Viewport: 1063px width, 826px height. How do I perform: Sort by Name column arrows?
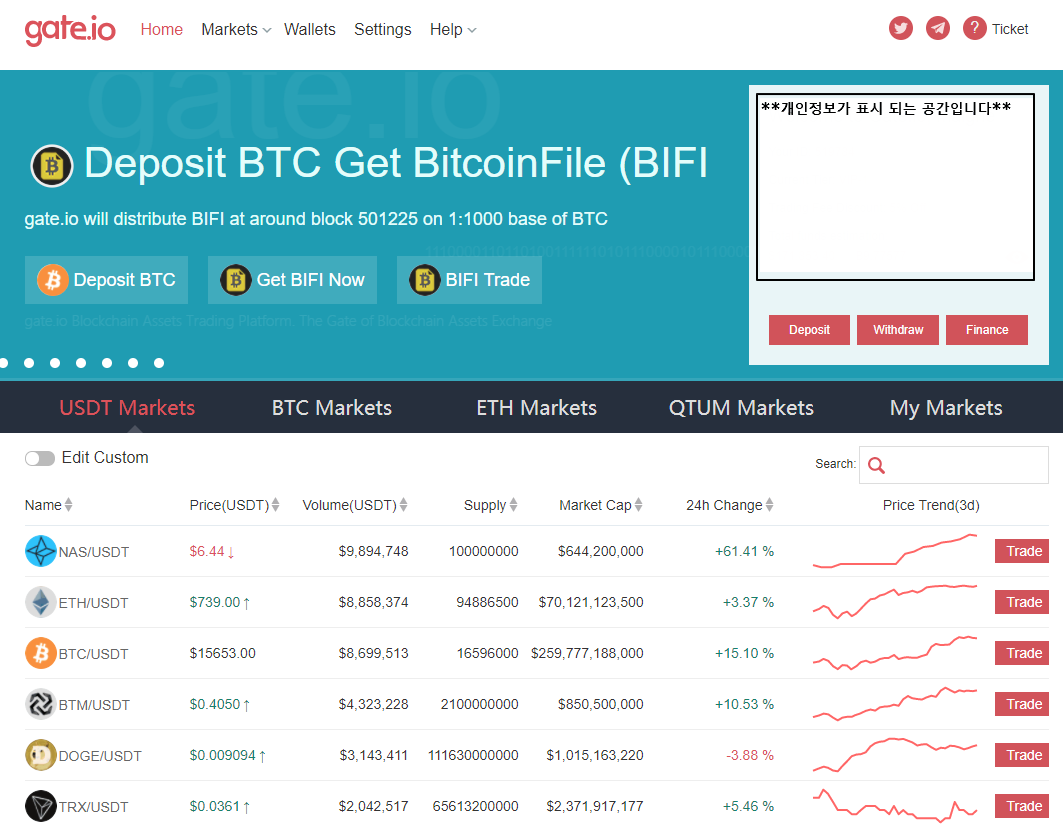[x=68, y=505]
